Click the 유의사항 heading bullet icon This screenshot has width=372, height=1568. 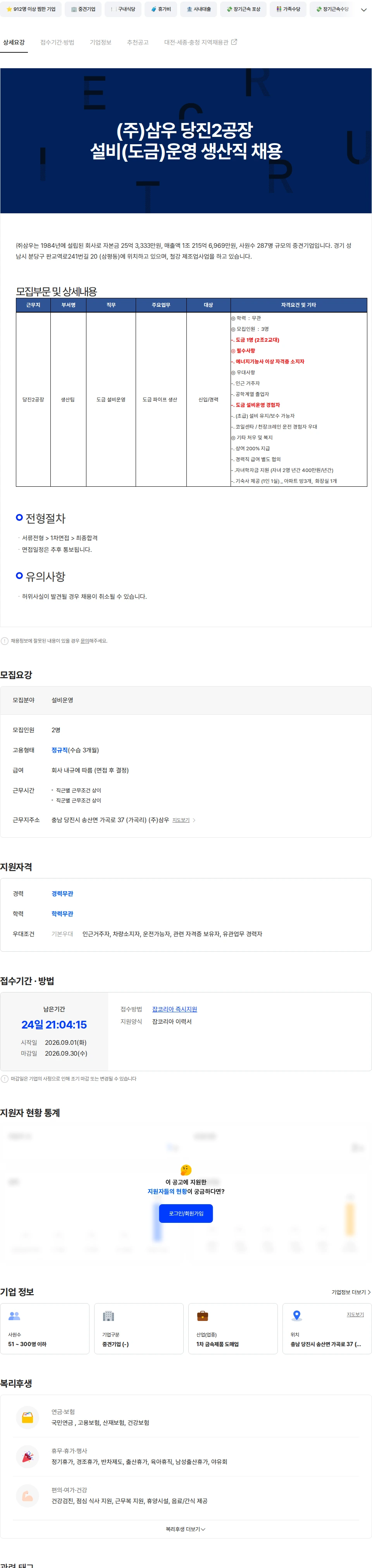19,575
